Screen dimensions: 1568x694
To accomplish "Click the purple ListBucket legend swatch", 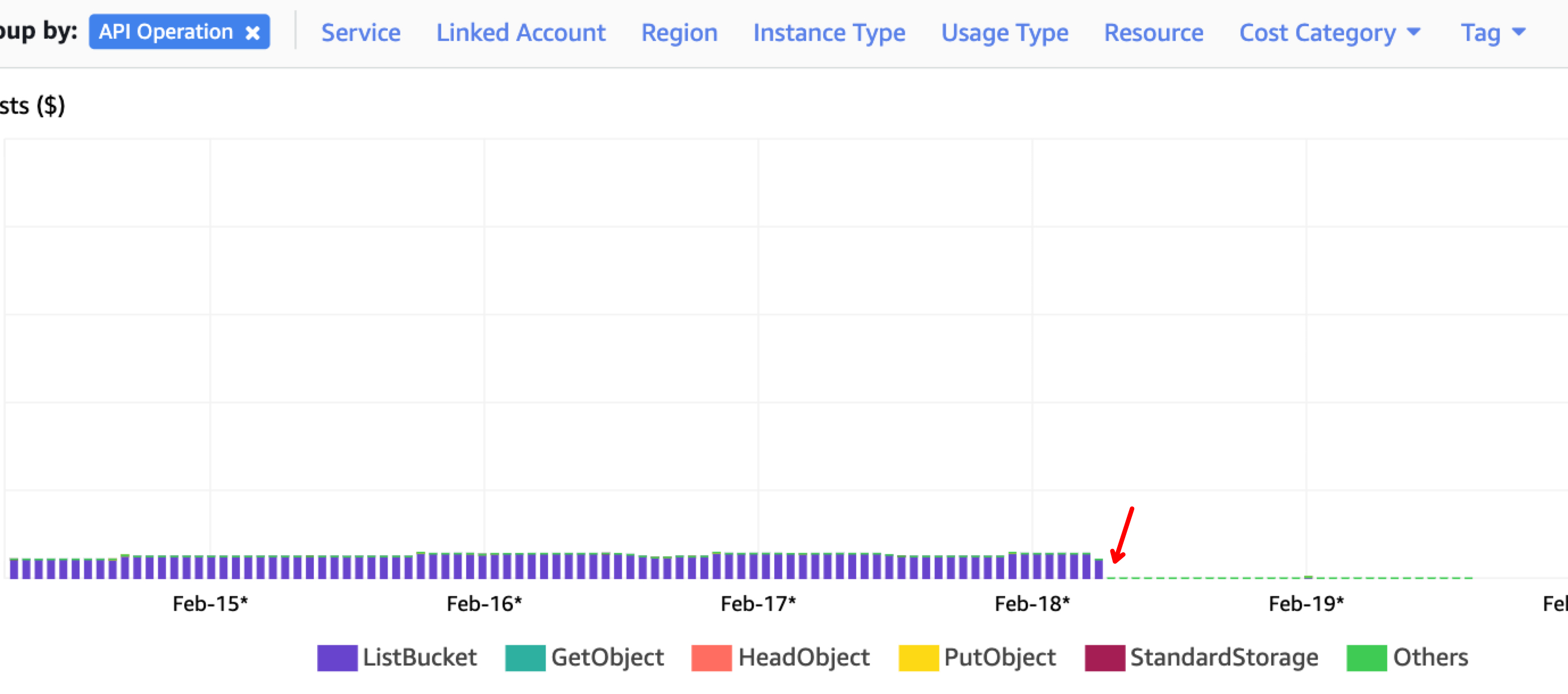I will (337, 658).
